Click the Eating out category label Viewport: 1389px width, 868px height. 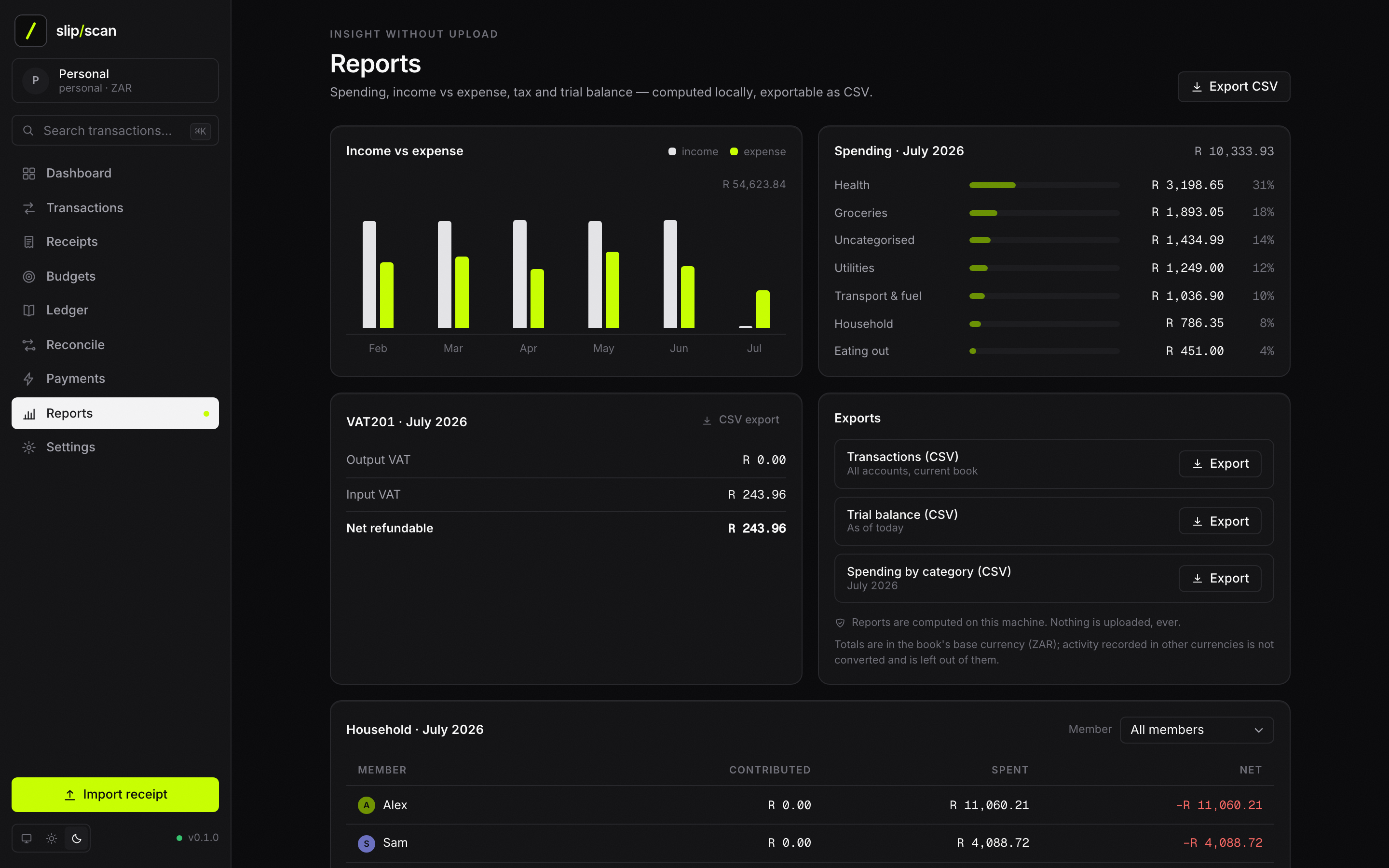pyautogui.click(x=861, y=351)
